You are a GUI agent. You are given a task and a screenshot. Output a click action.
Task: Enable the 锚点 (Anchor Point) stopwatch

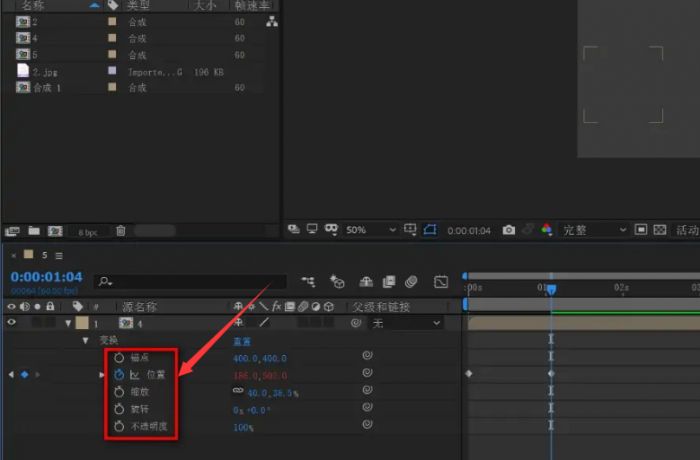pyautogui.click(x=119, y=357)
